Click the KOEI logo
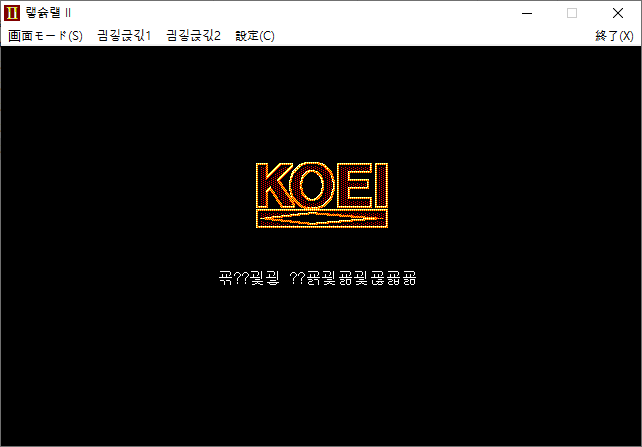The image size is (642, 447). (x=322, y=195)
